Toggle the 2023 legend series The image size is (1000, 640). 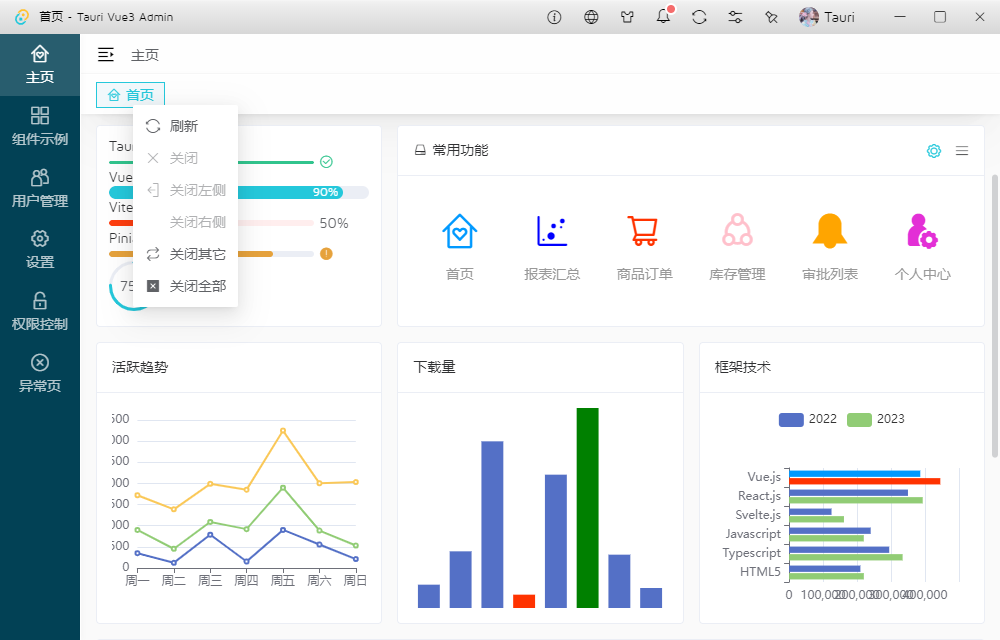pos(876,419)
